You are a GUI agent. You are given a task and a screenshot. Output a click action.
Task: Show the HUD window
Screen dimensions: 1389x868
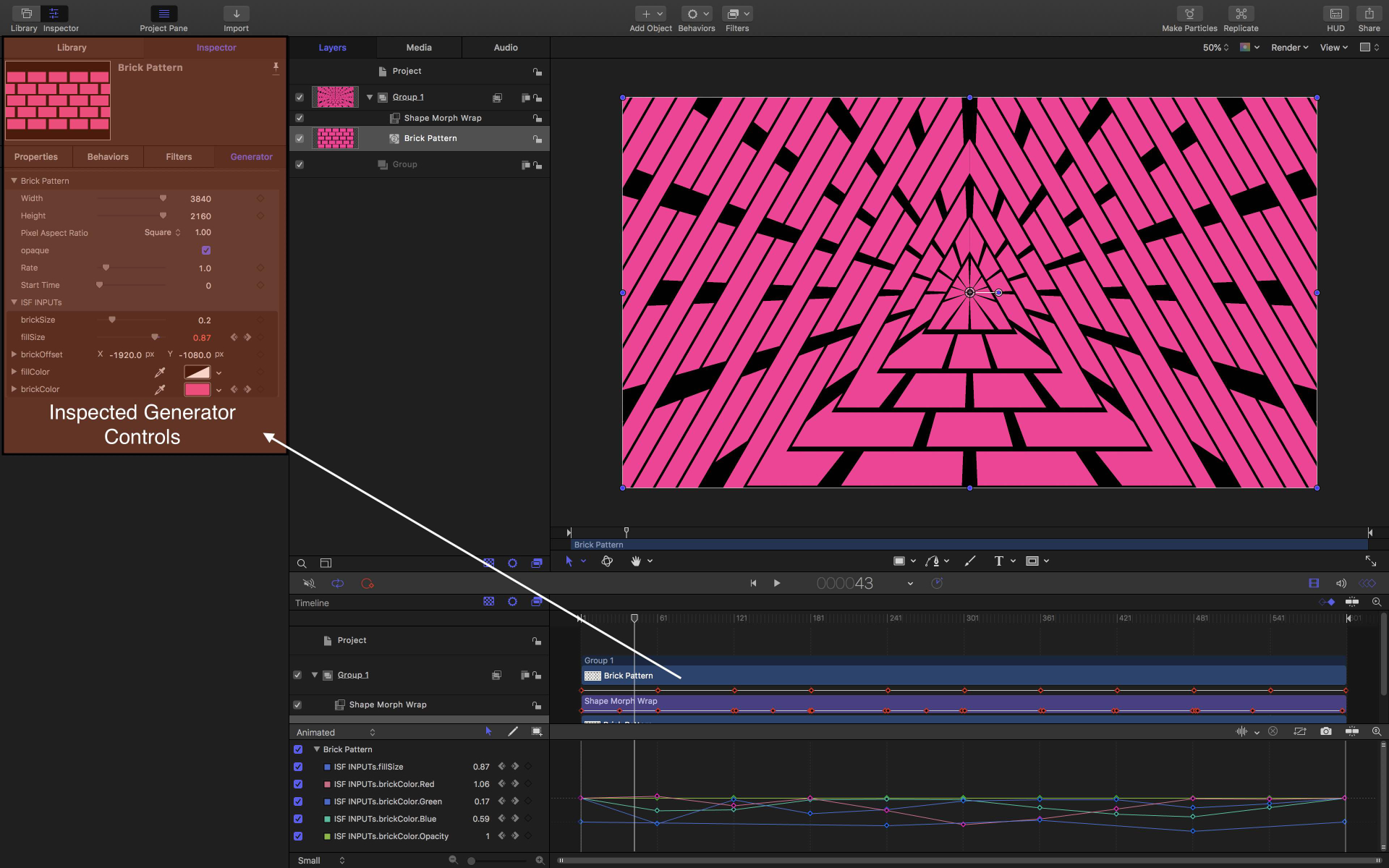pos(1335,14)
